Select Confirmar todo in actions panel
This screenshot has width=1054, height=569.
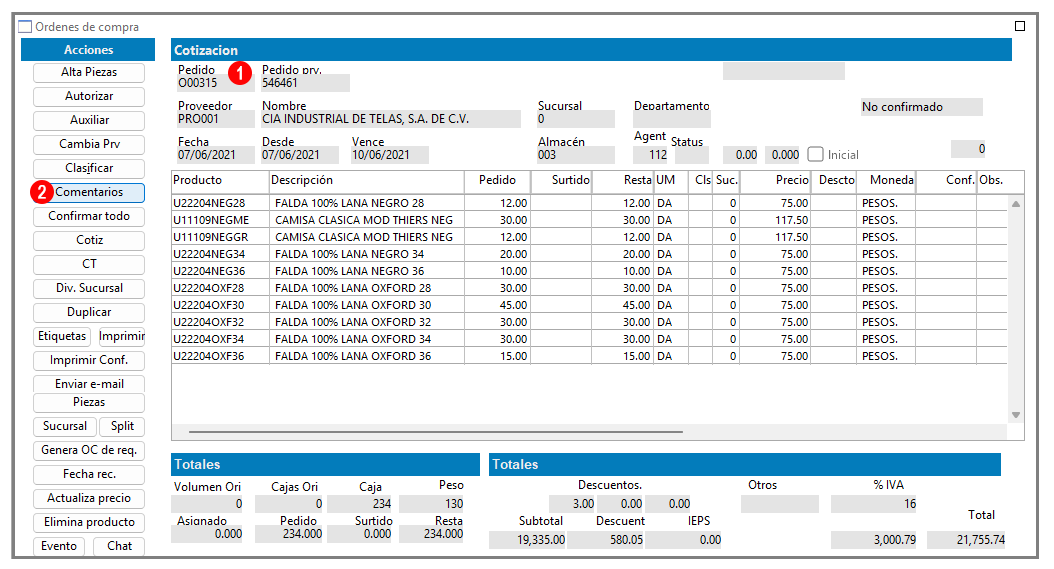tap(89, 217)
